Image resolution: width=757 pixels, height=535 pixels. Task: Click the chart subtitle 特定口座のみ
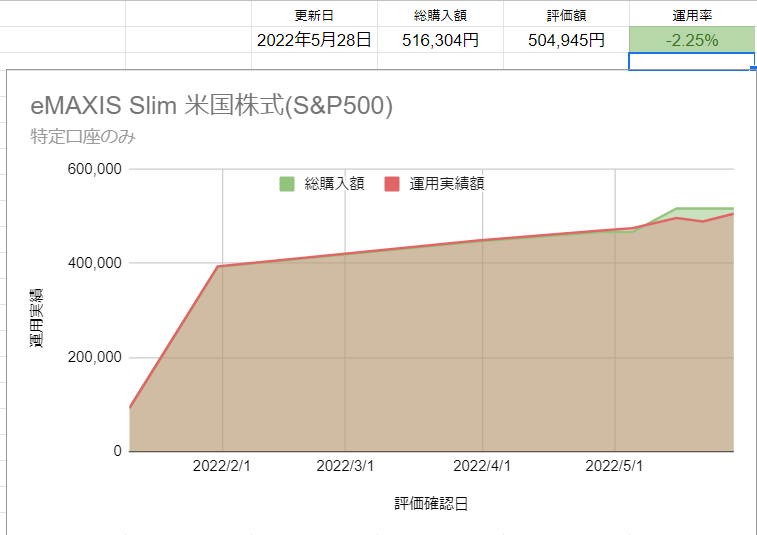tap(83, 137)
